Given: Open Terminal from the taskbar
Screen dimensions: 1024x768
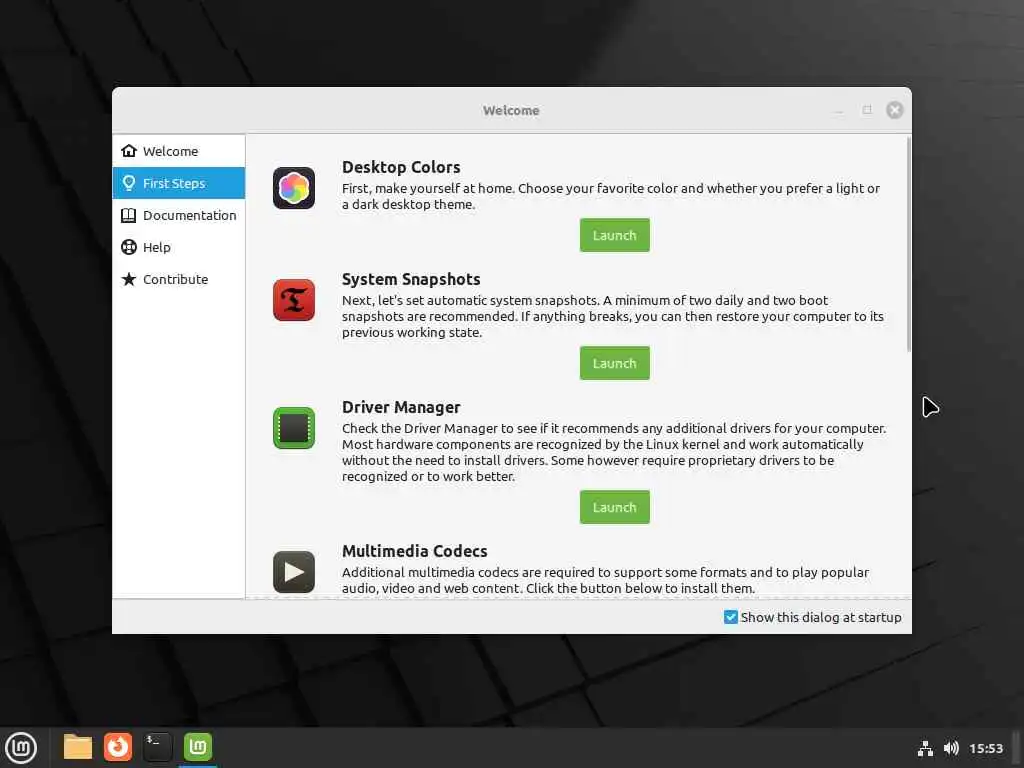Looking at the screenshot, I should [x=157, y=747].
